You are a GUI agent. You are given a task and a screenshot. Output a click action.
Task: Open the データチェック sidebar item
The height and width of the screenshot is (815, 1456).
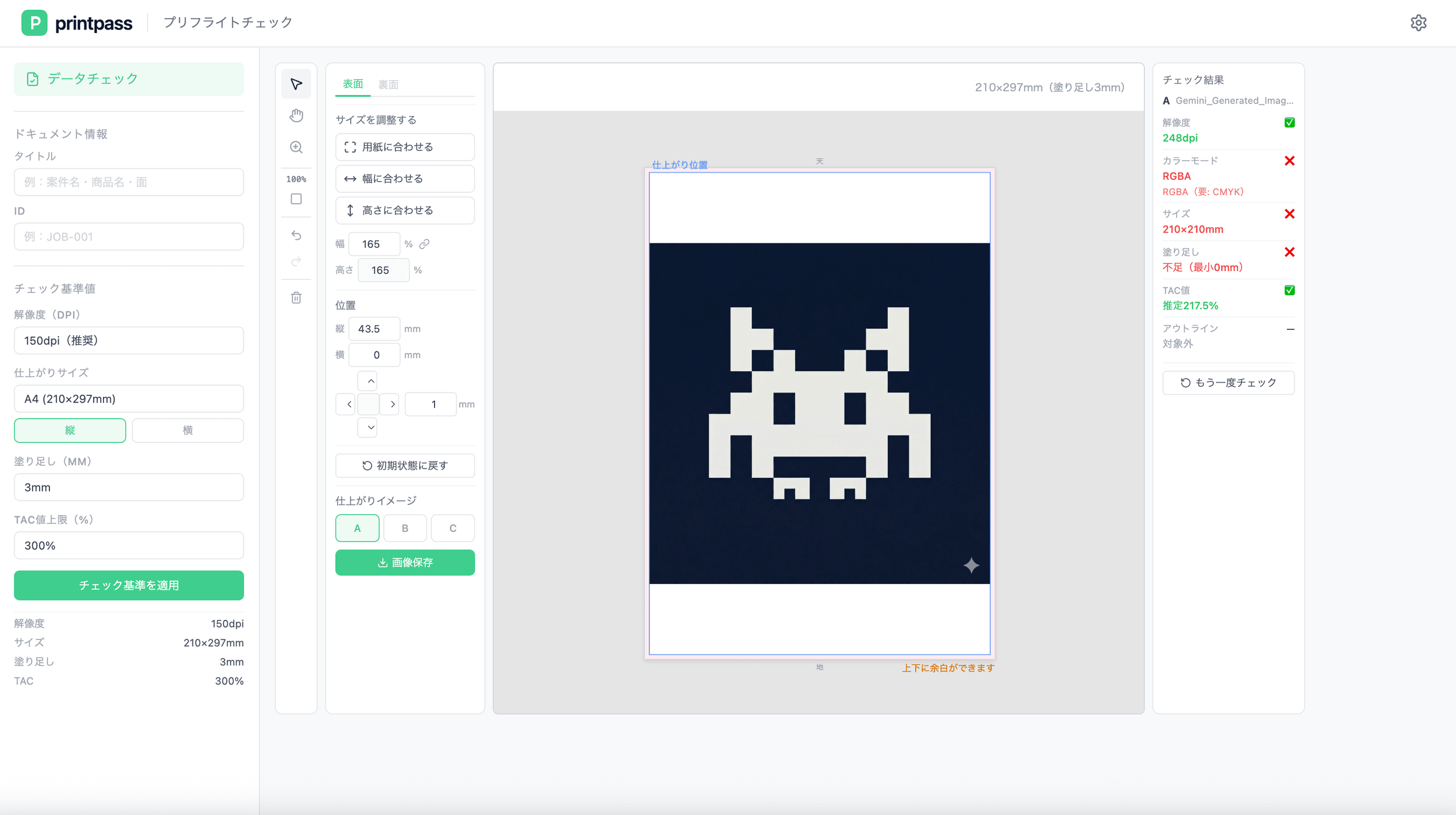pos(129,79)
